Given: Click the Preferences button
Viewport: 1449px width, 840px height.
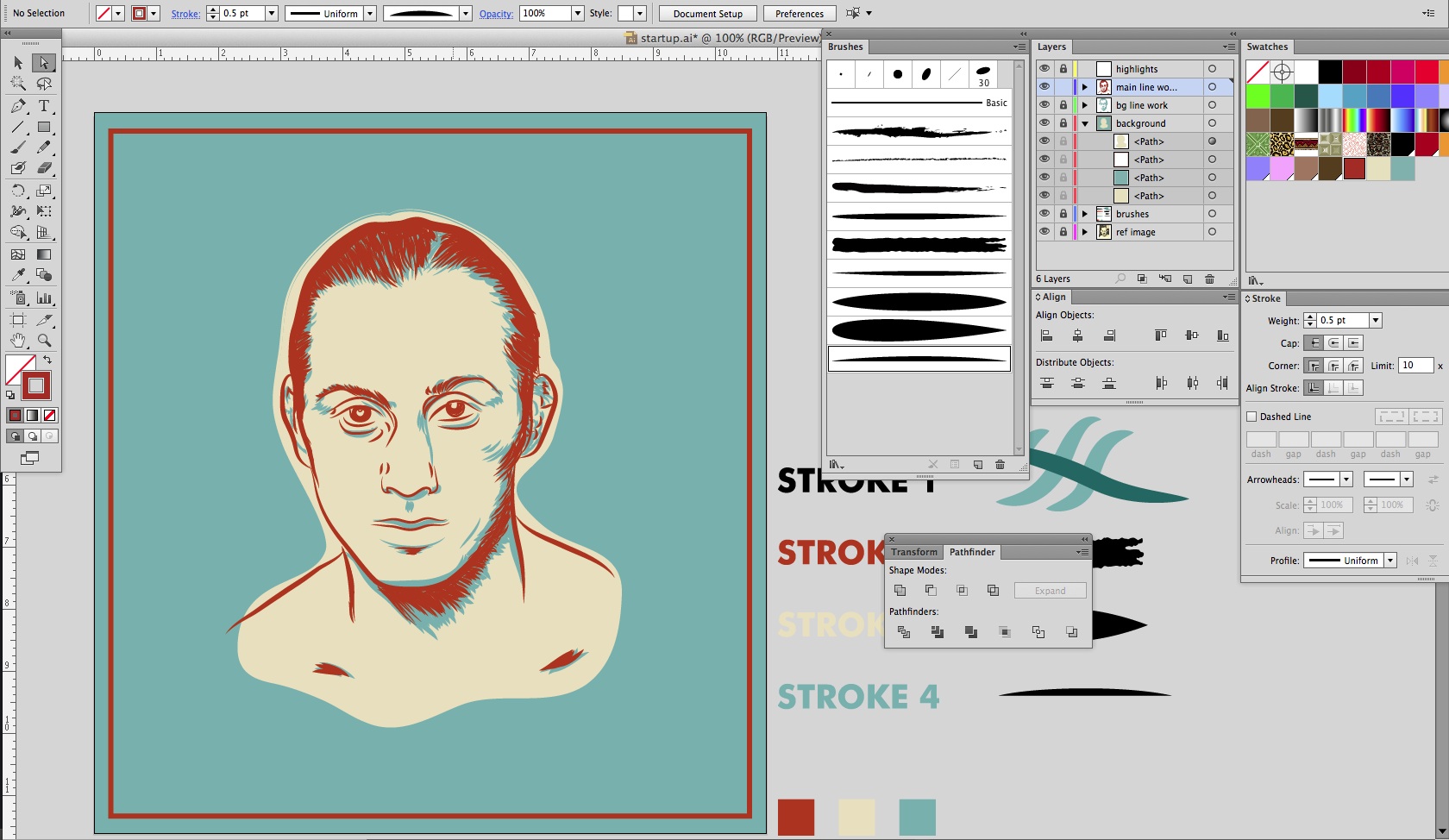Looking at the screenshot, I should click(x=799, y=14).
